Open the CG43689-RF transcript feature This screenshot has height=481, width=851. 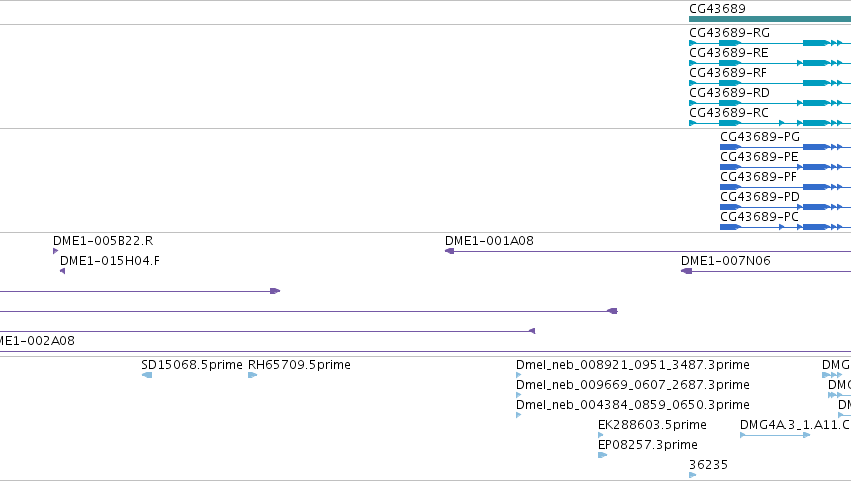[x=770, y=83]
